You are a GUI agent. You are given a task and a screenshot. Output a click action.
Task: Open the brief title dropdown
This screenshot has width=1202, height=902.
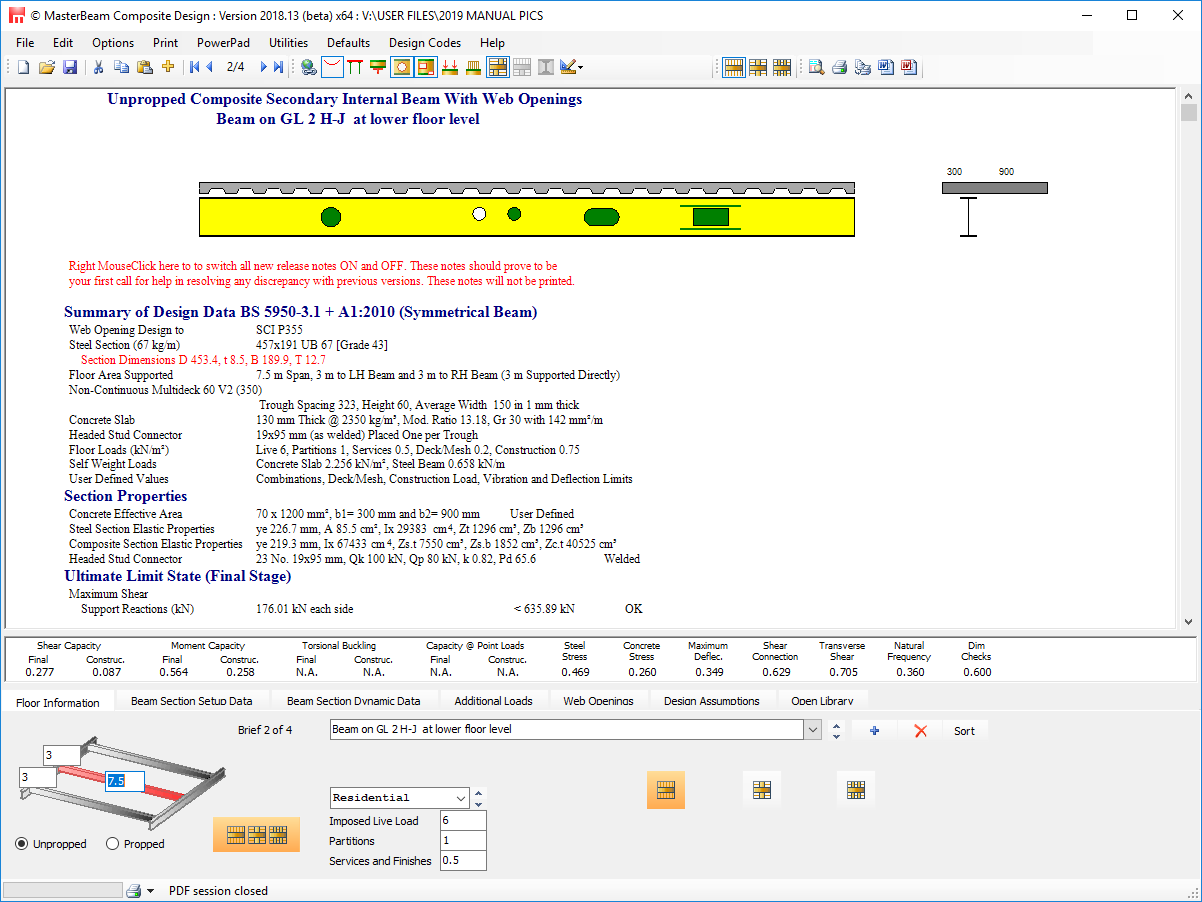(812, 730)
